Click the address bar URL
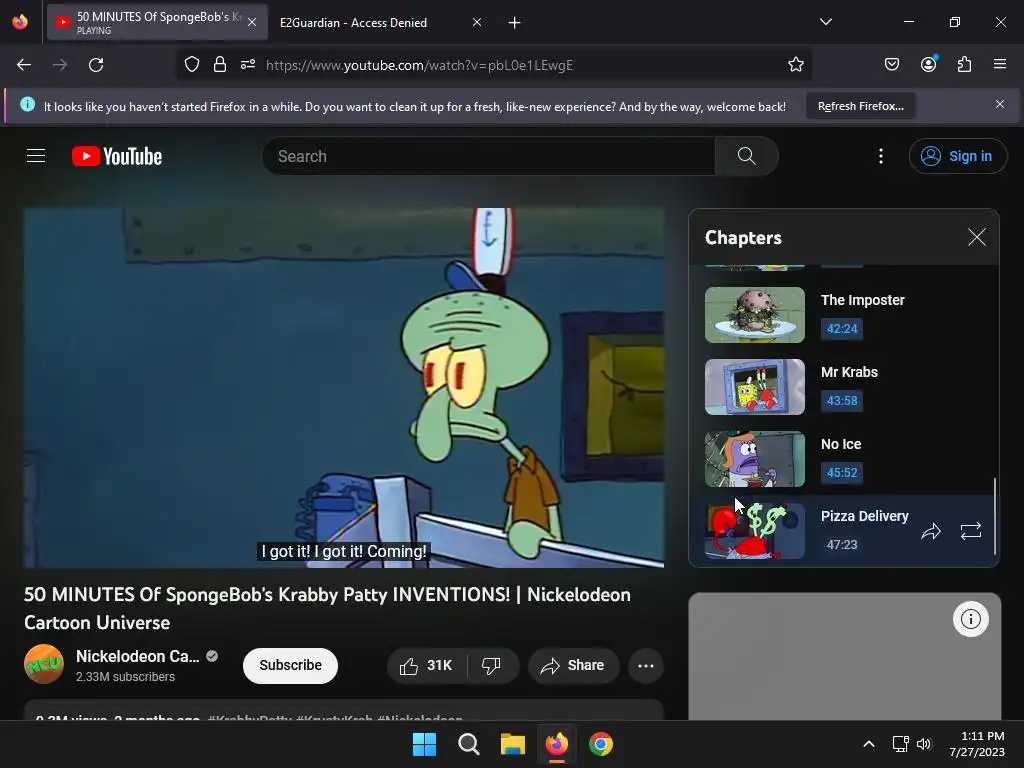Viewport: 1024px width, 768px height. (x=419, y=65)
